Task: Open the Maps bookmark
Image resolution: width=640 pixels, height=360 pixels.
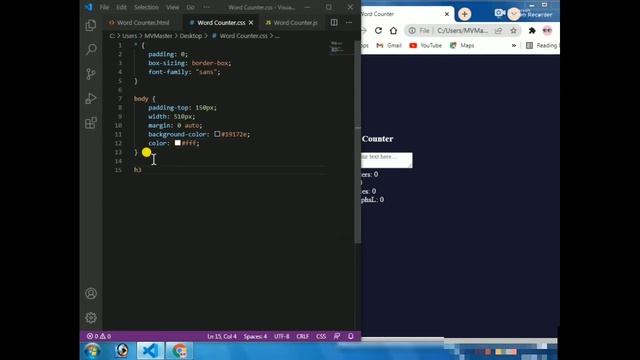Action: [x=462, y=45]
